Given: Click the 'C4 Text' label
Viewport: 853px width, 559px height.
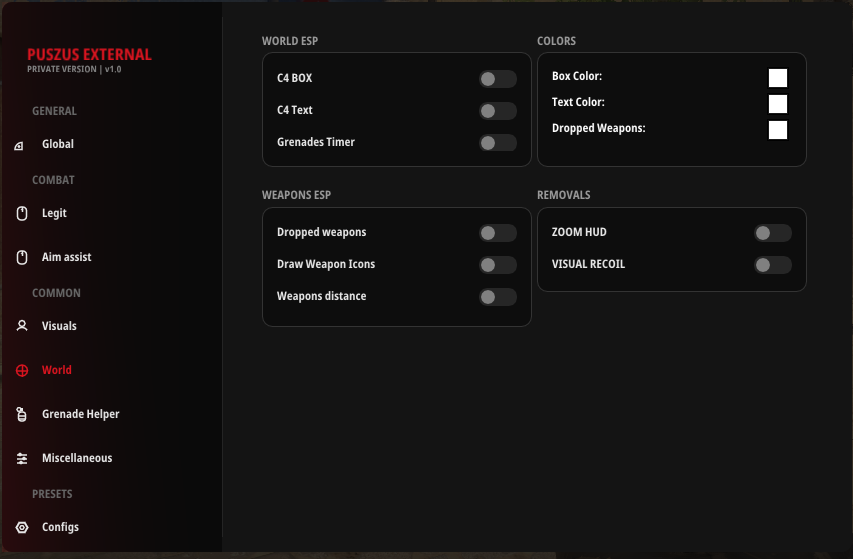Looking at the screenshot, I should [294, 110].
